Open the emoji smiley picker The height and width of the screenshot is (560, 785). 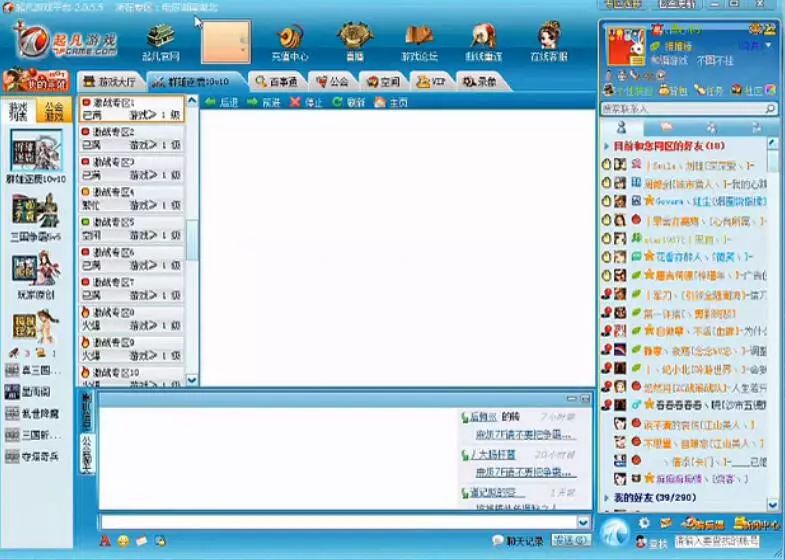point(123,540)
